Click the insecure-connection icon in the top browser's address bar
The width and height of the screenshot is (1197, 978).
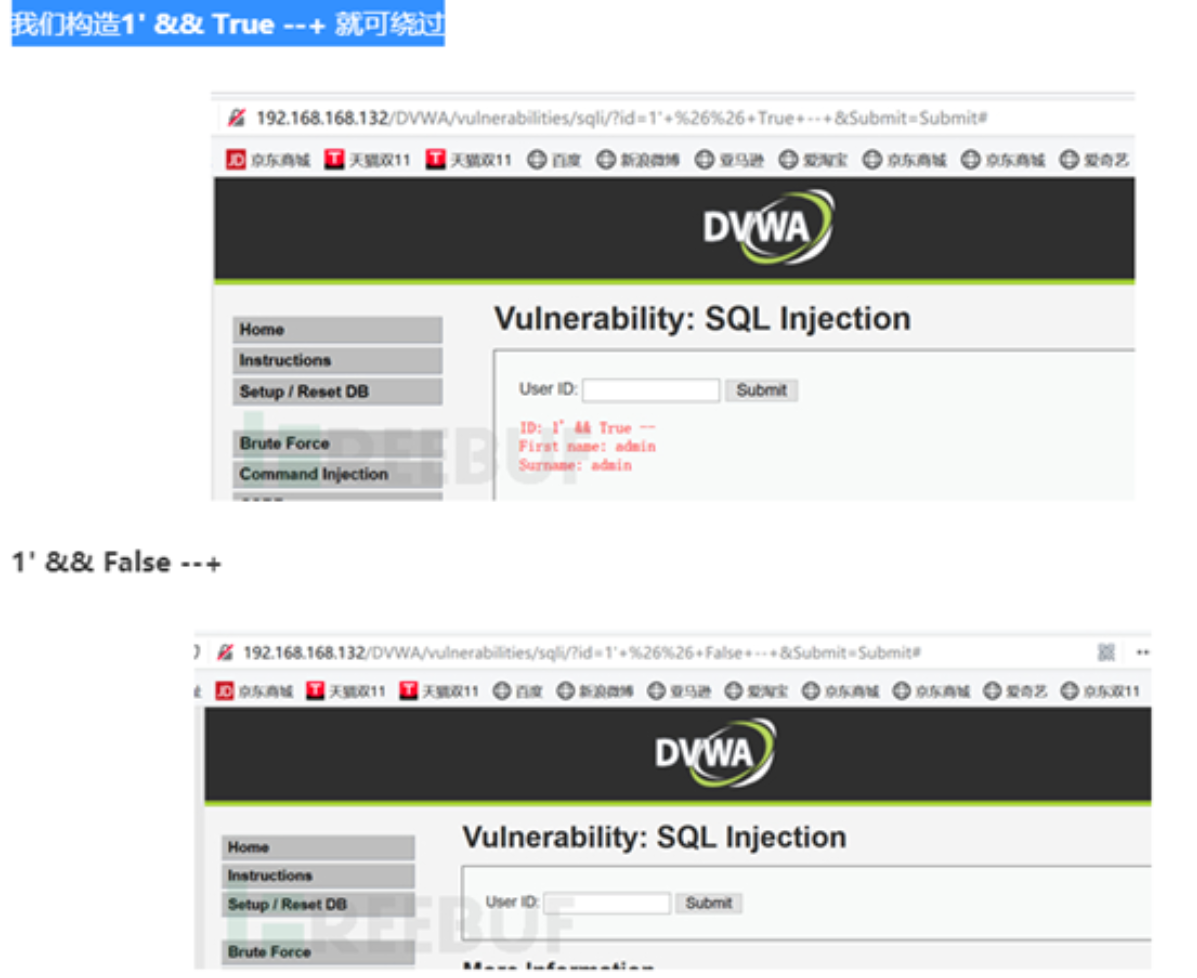(237, 118)
